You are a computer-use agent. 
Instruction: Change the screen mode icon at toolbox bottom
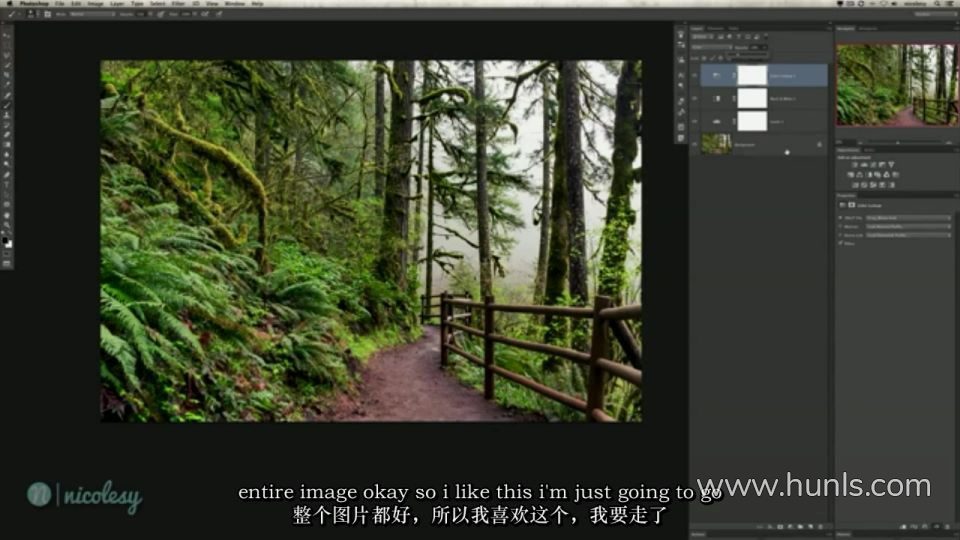click(7, 264)
